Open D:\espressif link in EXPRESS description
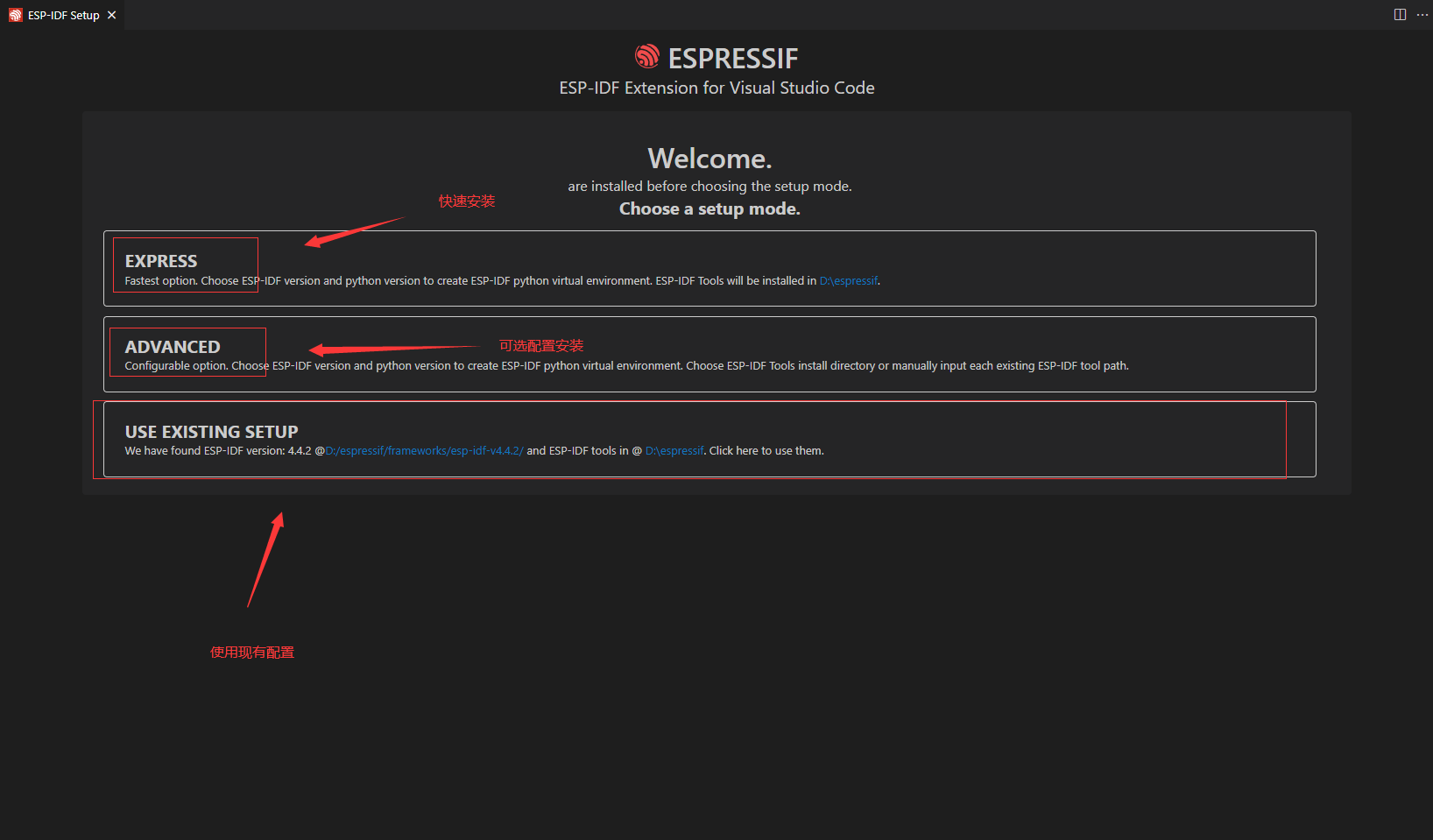Screen dimensions: 1433x840 tap(848, 281)
